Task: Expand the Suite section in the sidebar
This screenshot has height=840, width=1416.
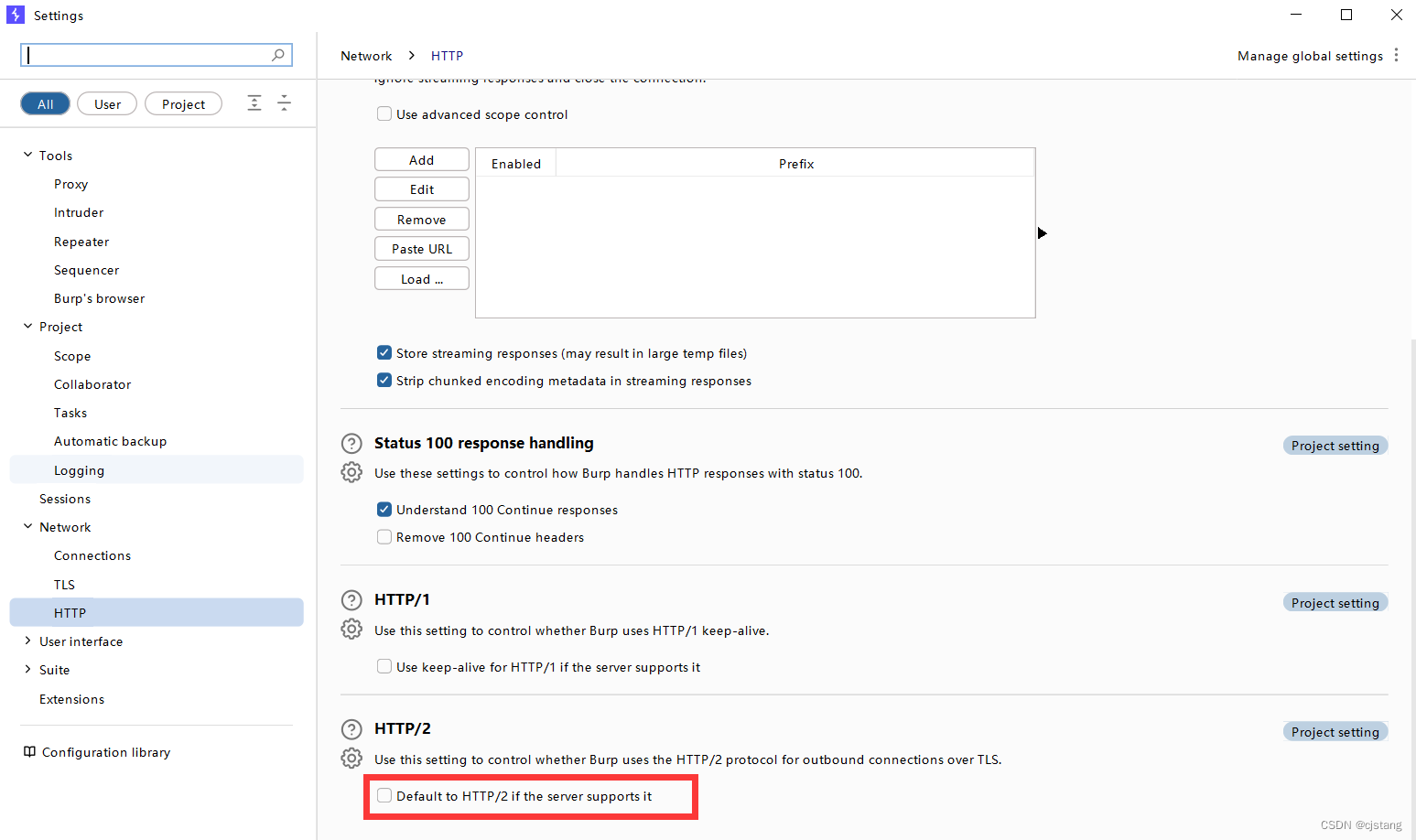Action: tap(27, 669)
